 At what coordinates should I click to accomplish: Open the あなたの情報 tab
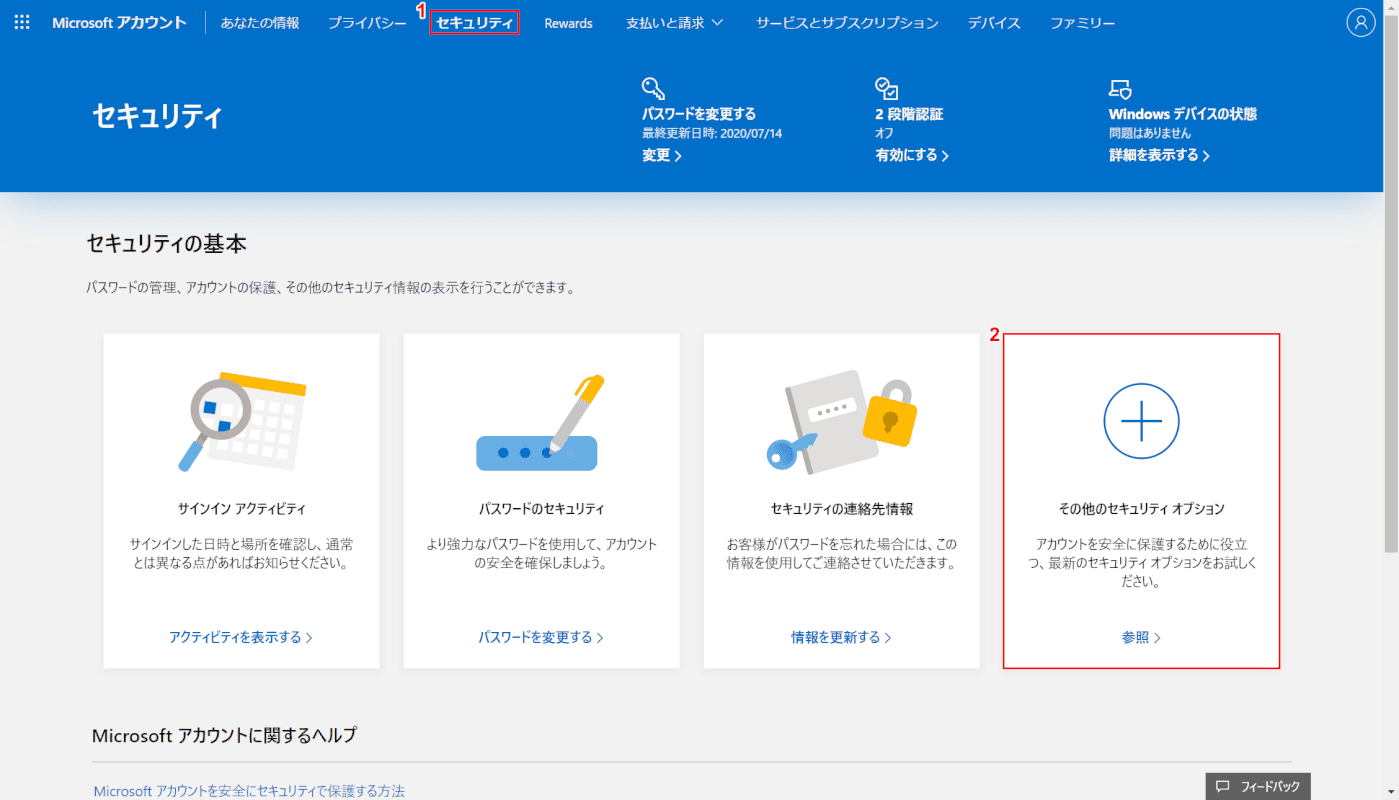260,22
